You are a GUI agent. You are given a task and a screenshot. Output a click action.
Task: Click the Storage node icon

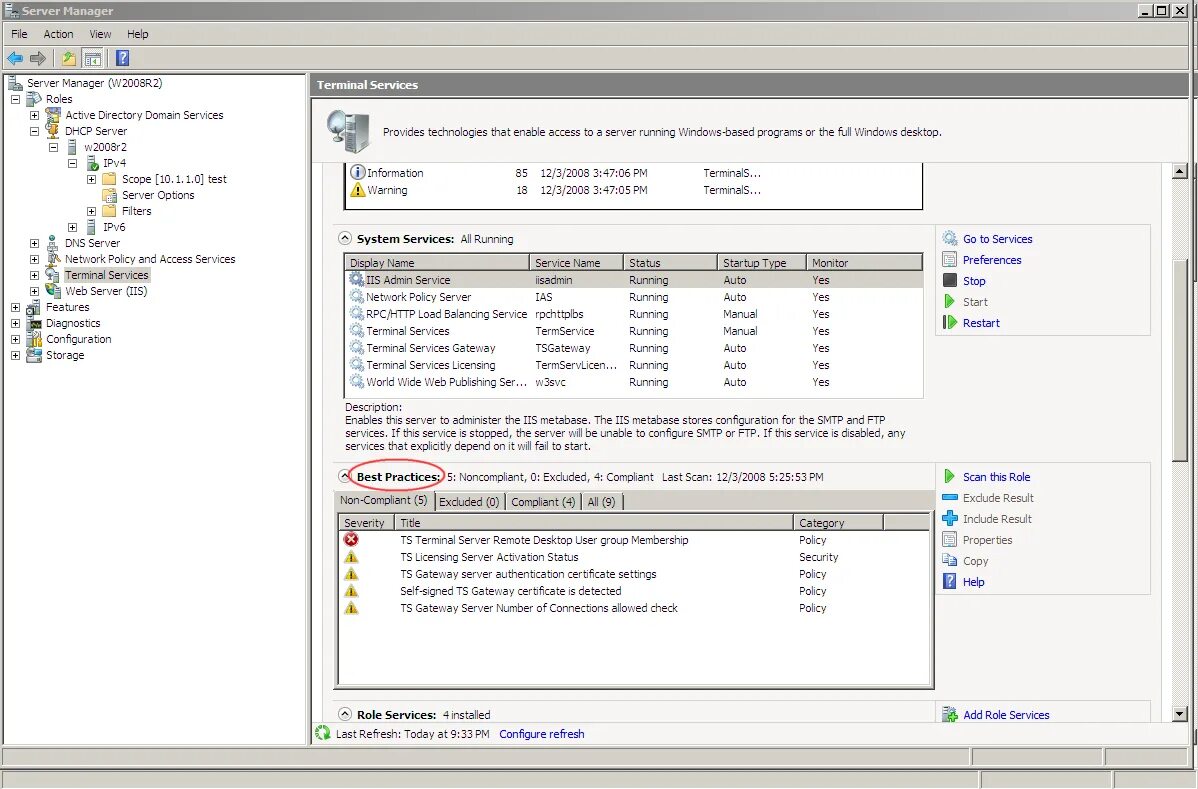(34, 355)
